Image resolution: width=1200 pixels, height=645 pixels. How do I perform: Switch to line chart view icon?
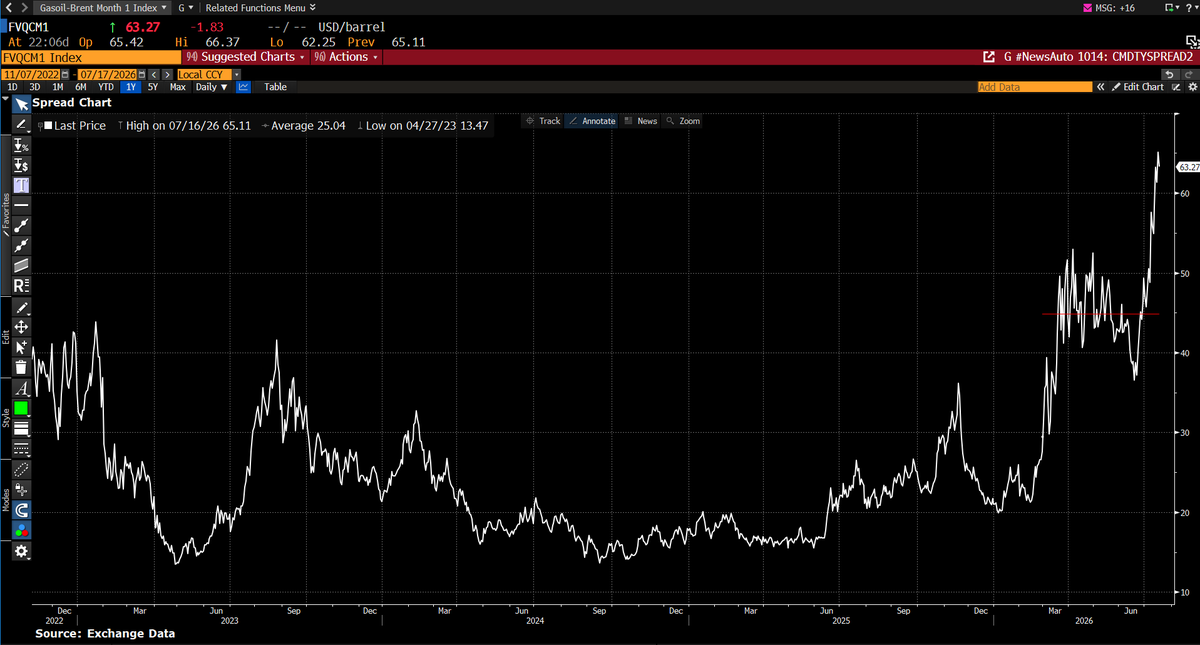pos(243,87)
